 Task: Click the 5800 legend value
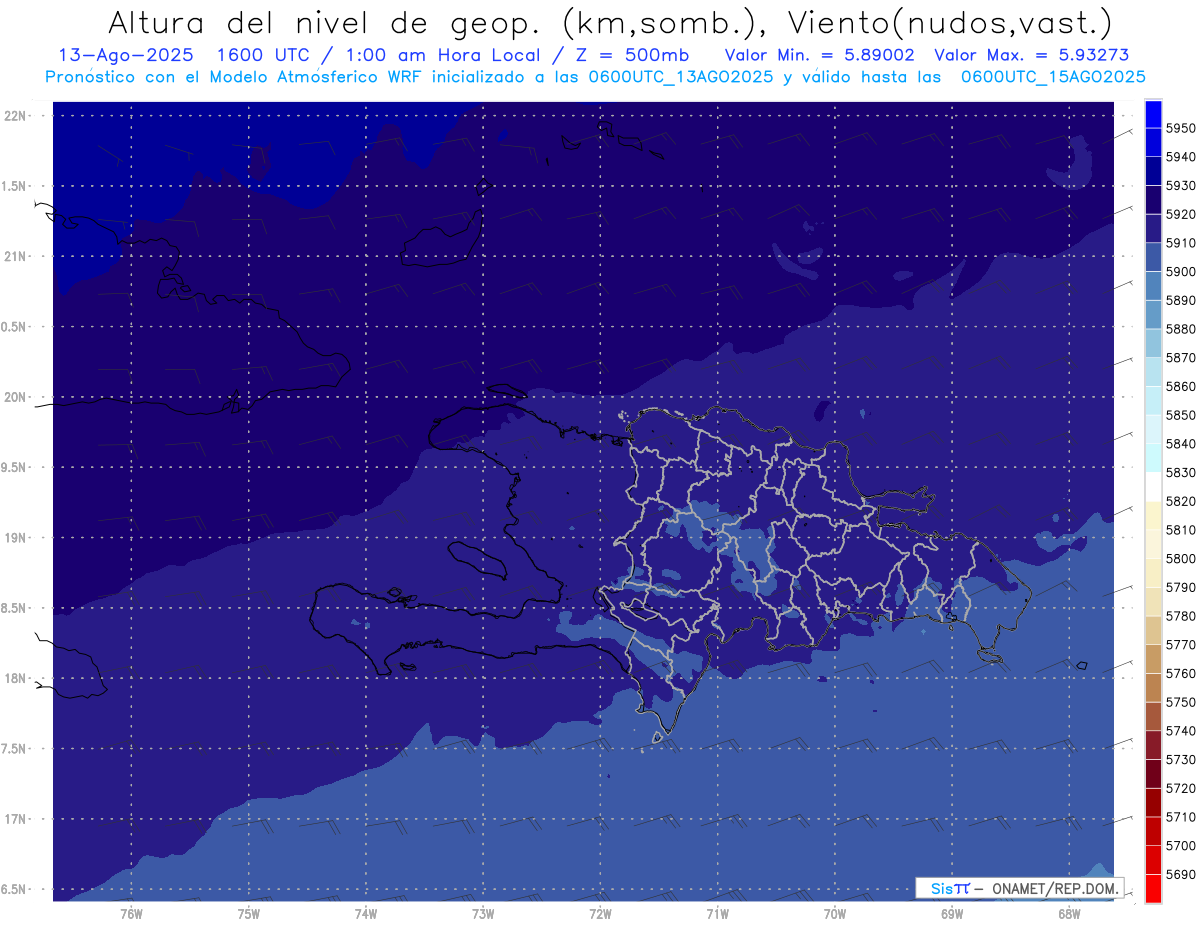1181,559
